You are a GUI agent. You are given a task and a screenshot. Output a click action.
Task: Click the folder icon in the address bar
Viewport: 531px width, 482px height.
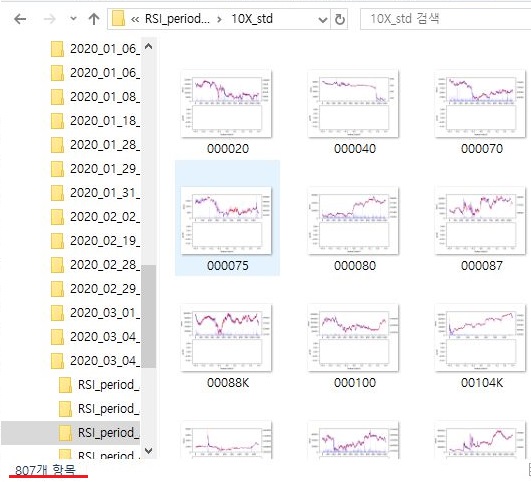(x=118, y=19)
